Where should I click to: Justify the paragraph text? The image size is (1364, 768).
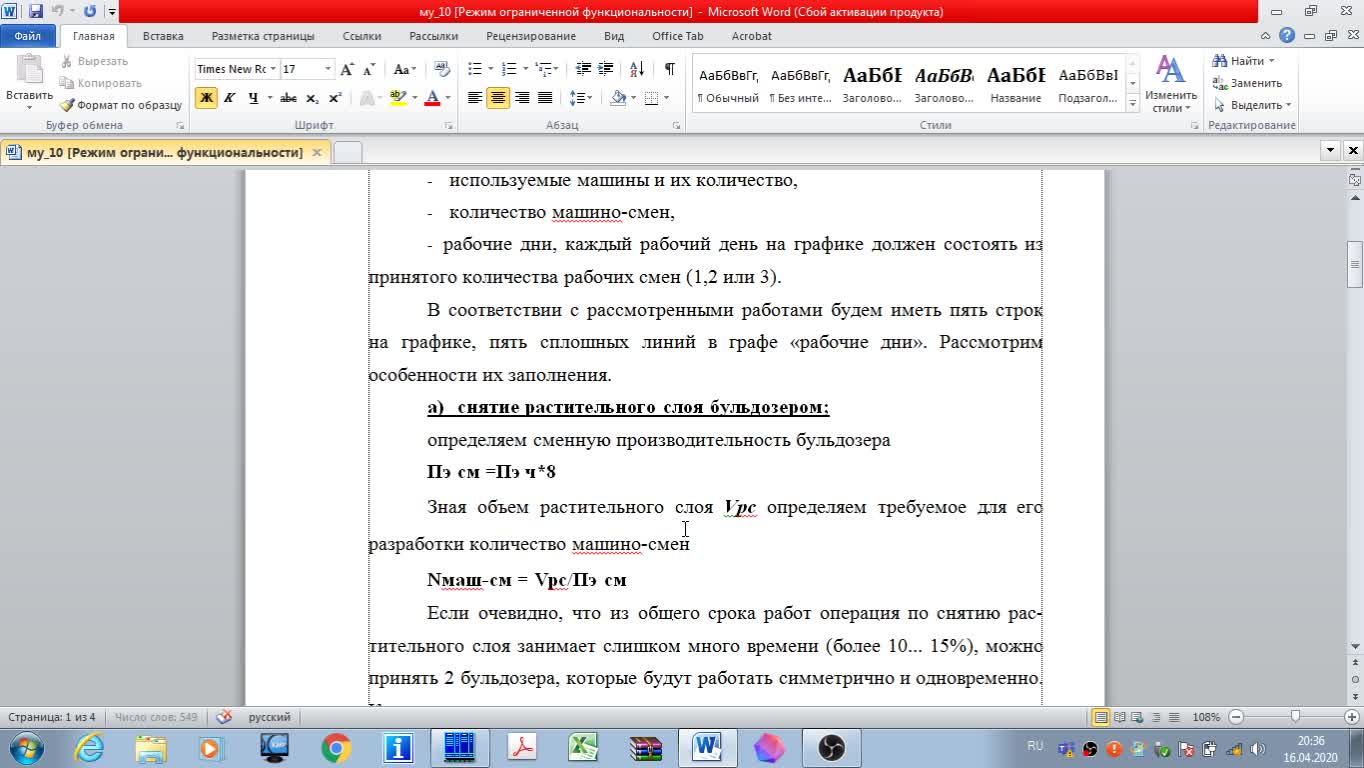545,98
